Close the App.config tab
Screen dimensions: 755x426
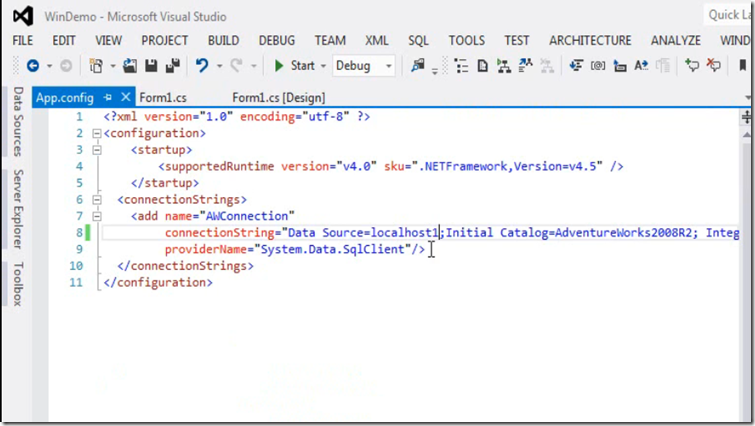pos(126,97)
